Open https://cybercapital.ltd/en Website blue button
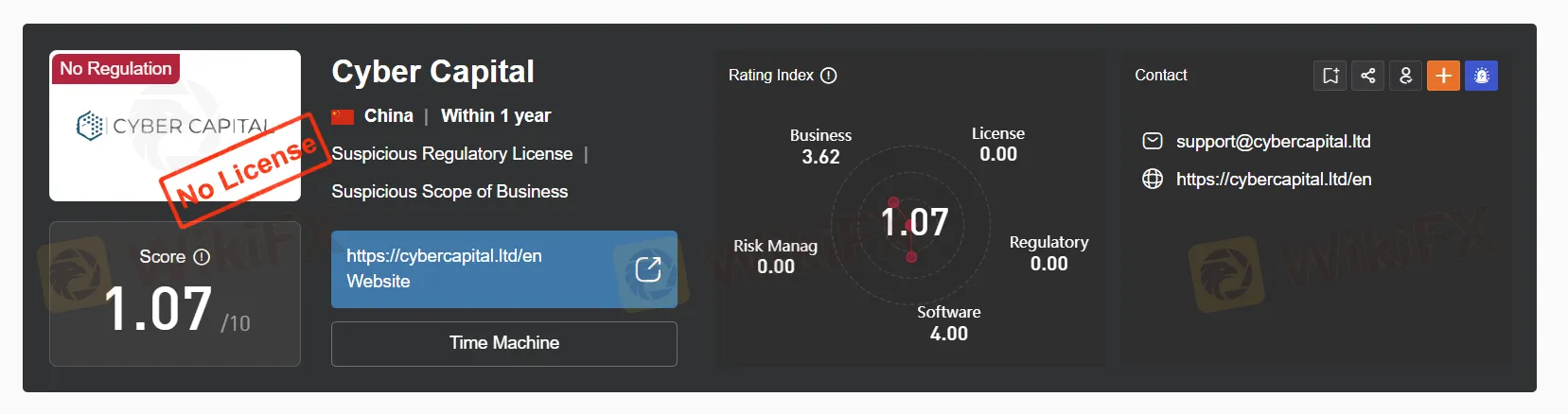 coord(504,269)
